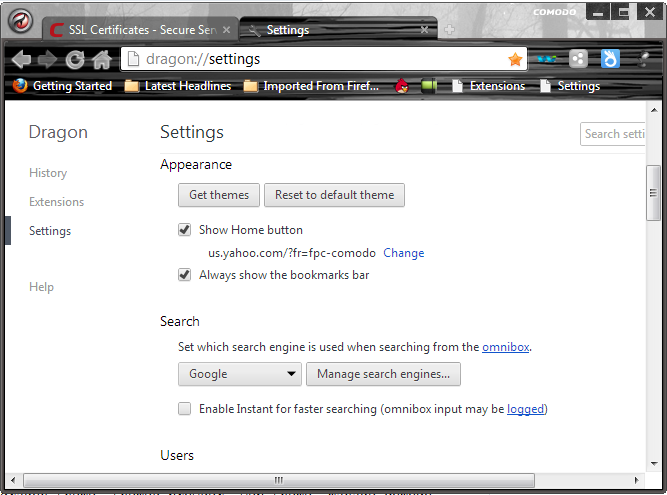Click the Change home page link

[x=404, y=253]
